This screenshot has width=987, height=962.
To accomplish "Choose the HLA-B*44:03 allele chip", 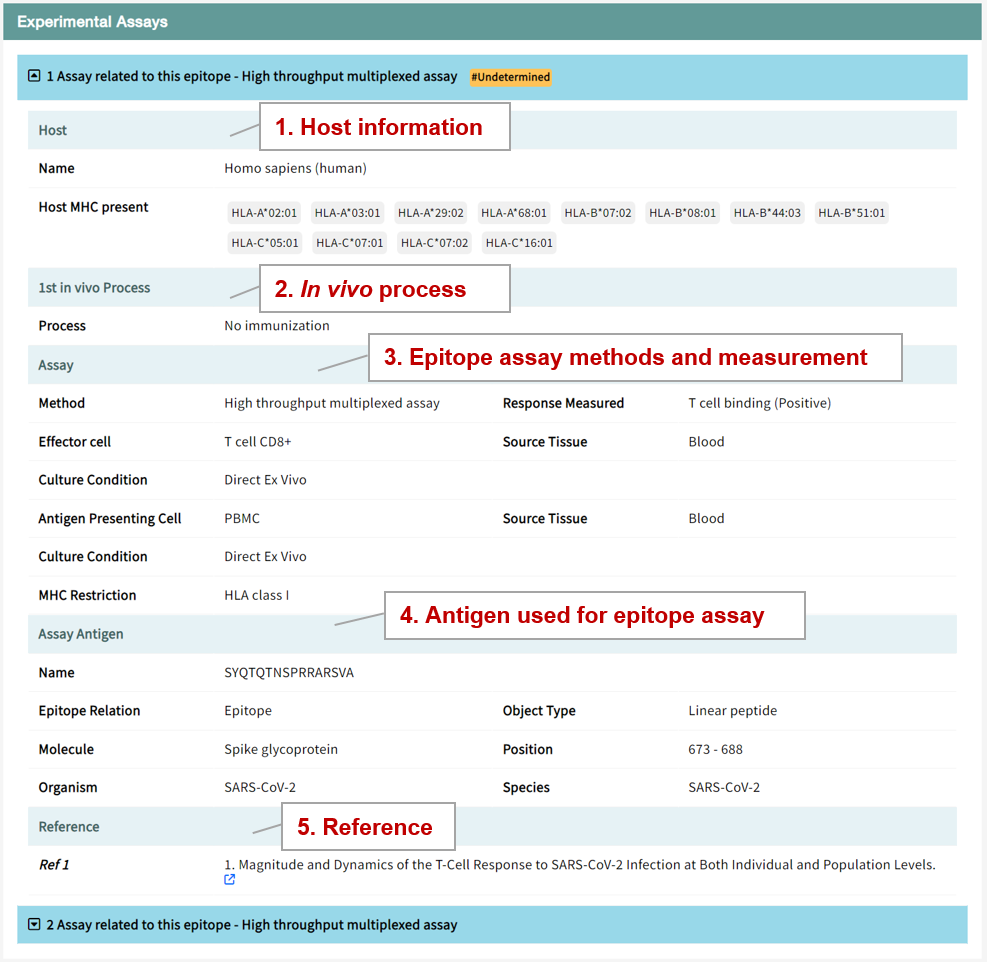I will coord(767,213).
